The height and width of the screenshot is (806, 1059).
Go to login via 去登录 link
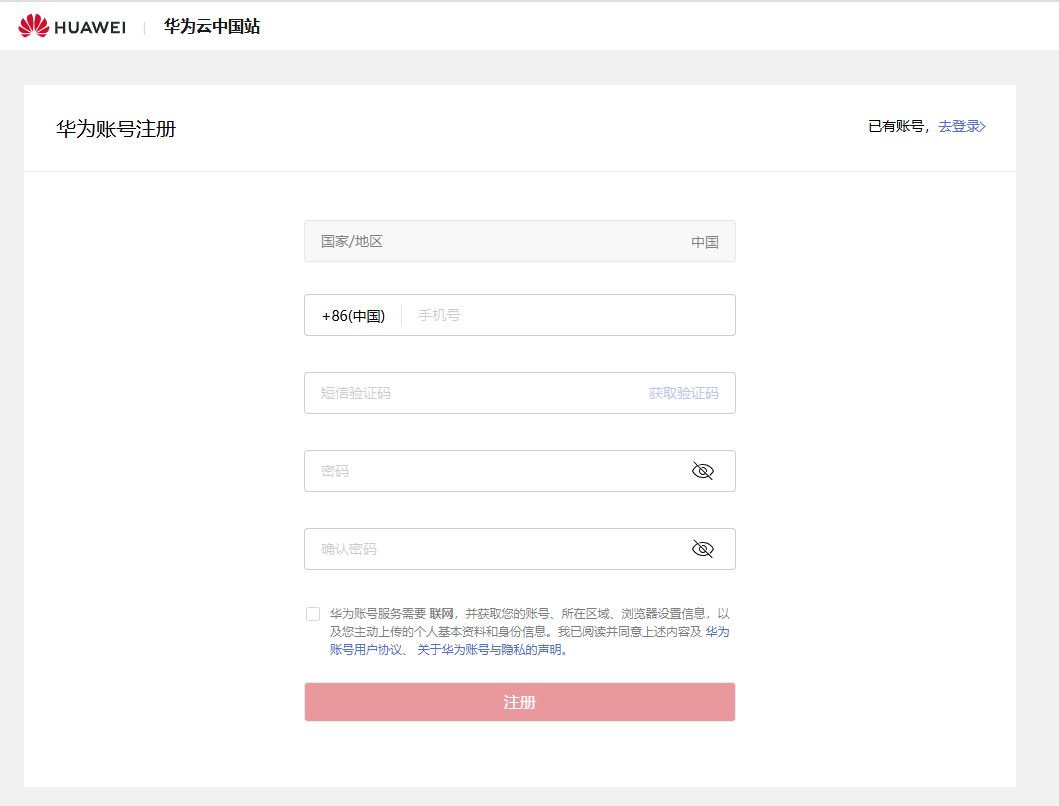[x=958, y=126]
